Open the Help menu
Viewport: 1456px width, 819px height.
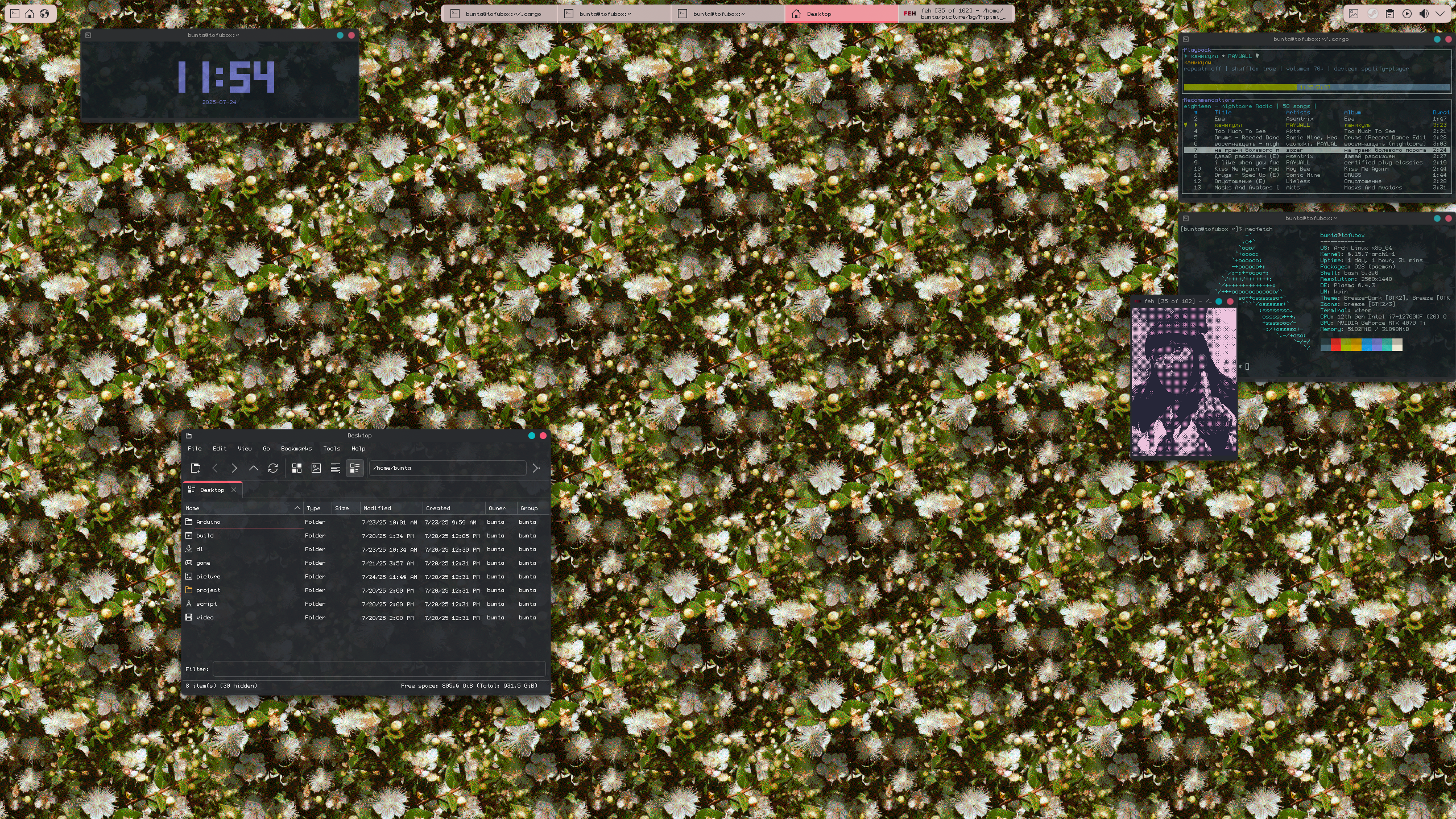(x=358, y=449)
